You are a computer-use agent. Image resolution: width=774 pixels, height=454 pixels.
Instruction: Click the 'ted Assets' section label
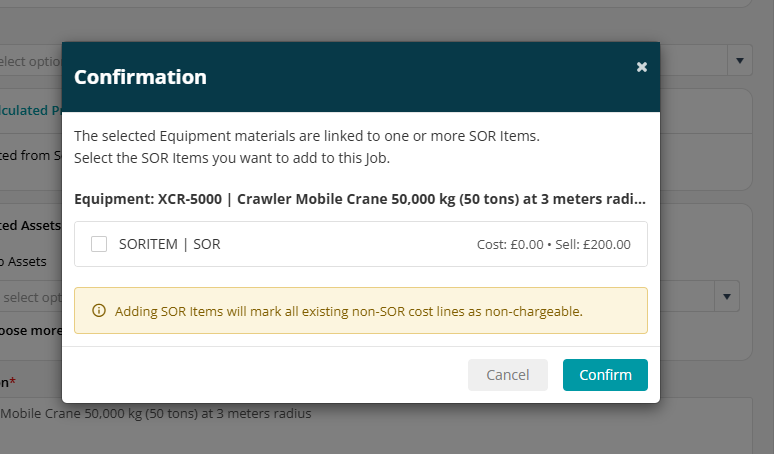click(x=31, y=226)
